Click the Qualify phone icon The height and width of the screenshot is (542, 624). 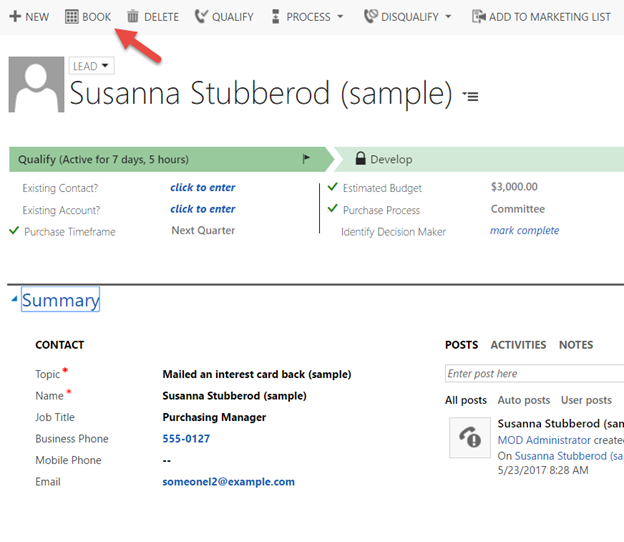[x=201, y=17]
